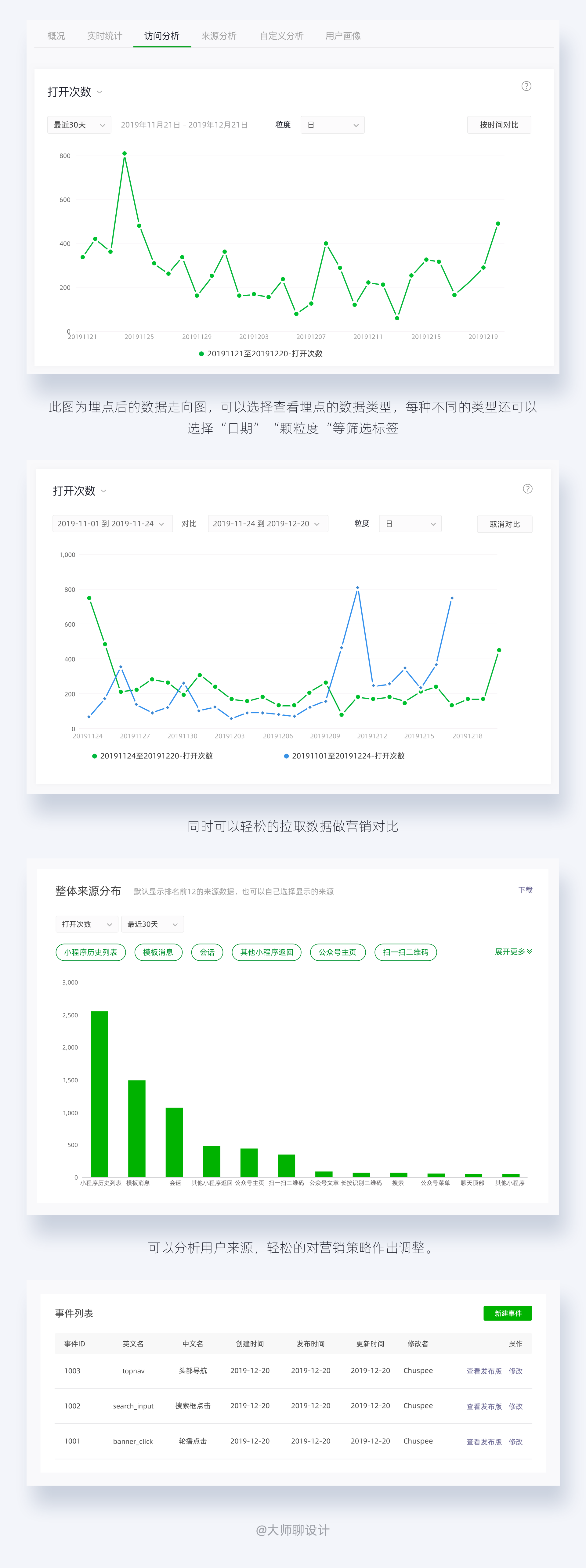Toggle blue 20191101至20191224 legend series
Image resolution: width=586 pixels, height=1568 pixels.
[x=344, y=756]
